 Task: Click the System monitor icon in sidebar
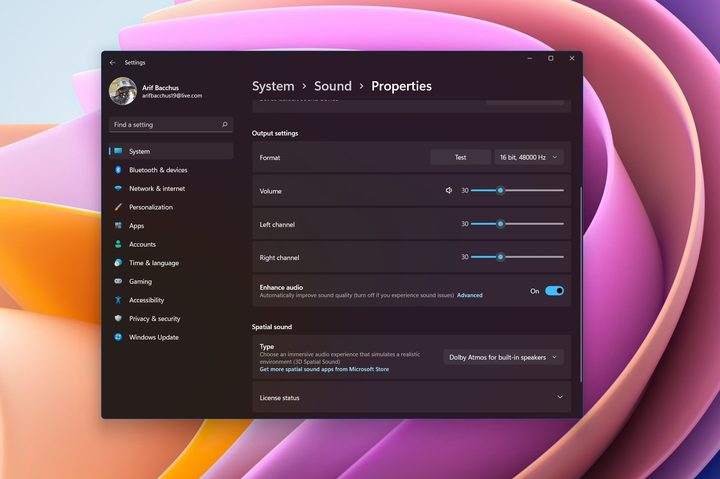point(118,151)
